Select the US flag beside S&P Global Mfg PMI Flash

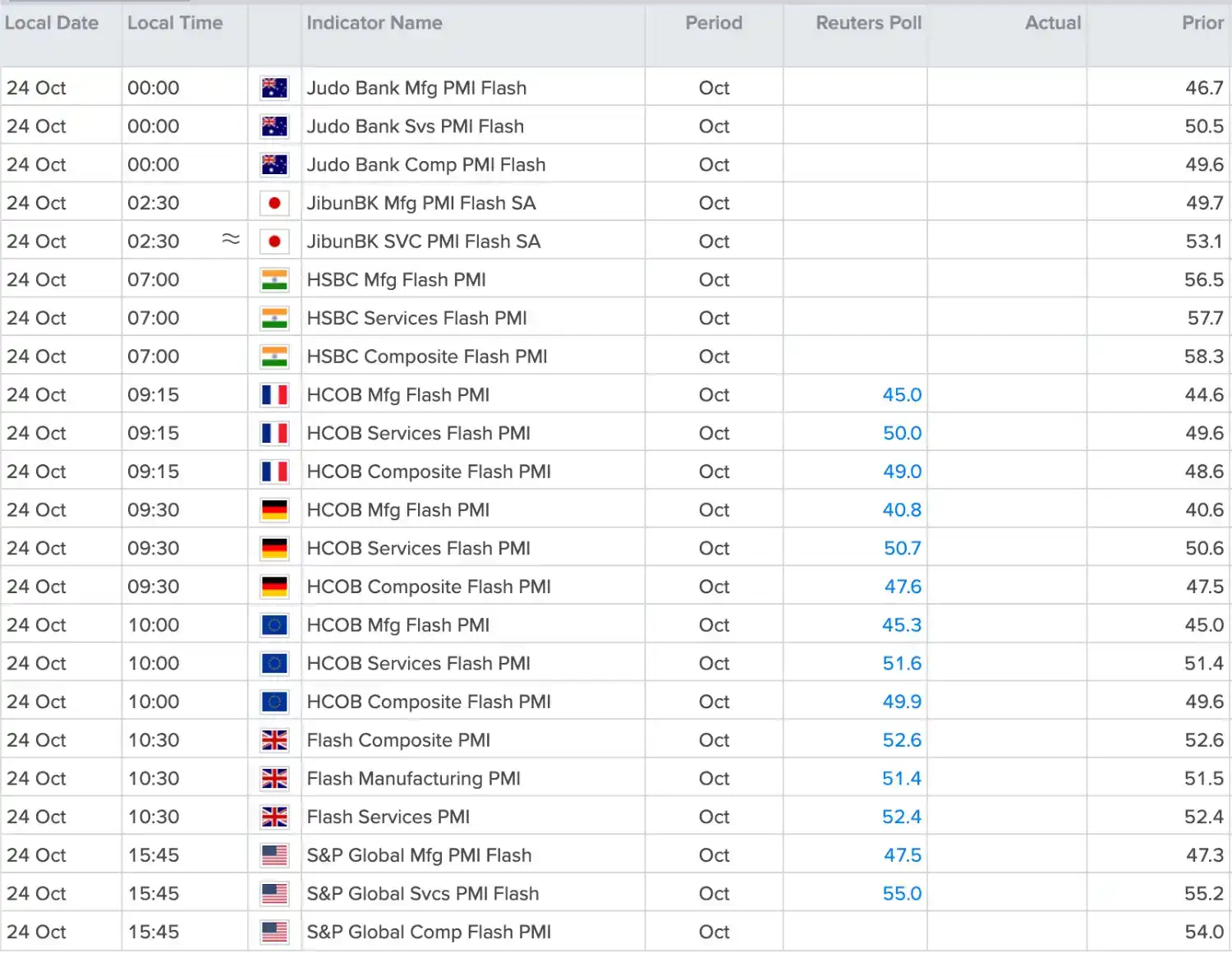tap(274, 855)
